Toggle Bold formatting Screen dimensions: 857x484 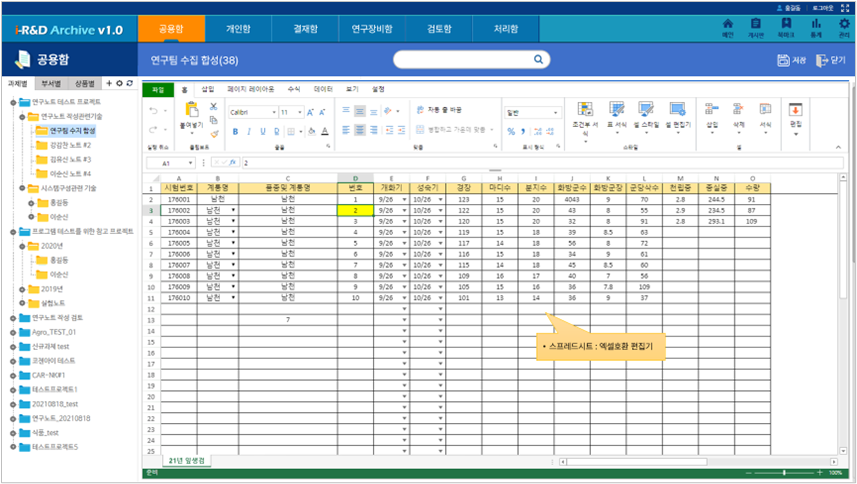[236, 131]
